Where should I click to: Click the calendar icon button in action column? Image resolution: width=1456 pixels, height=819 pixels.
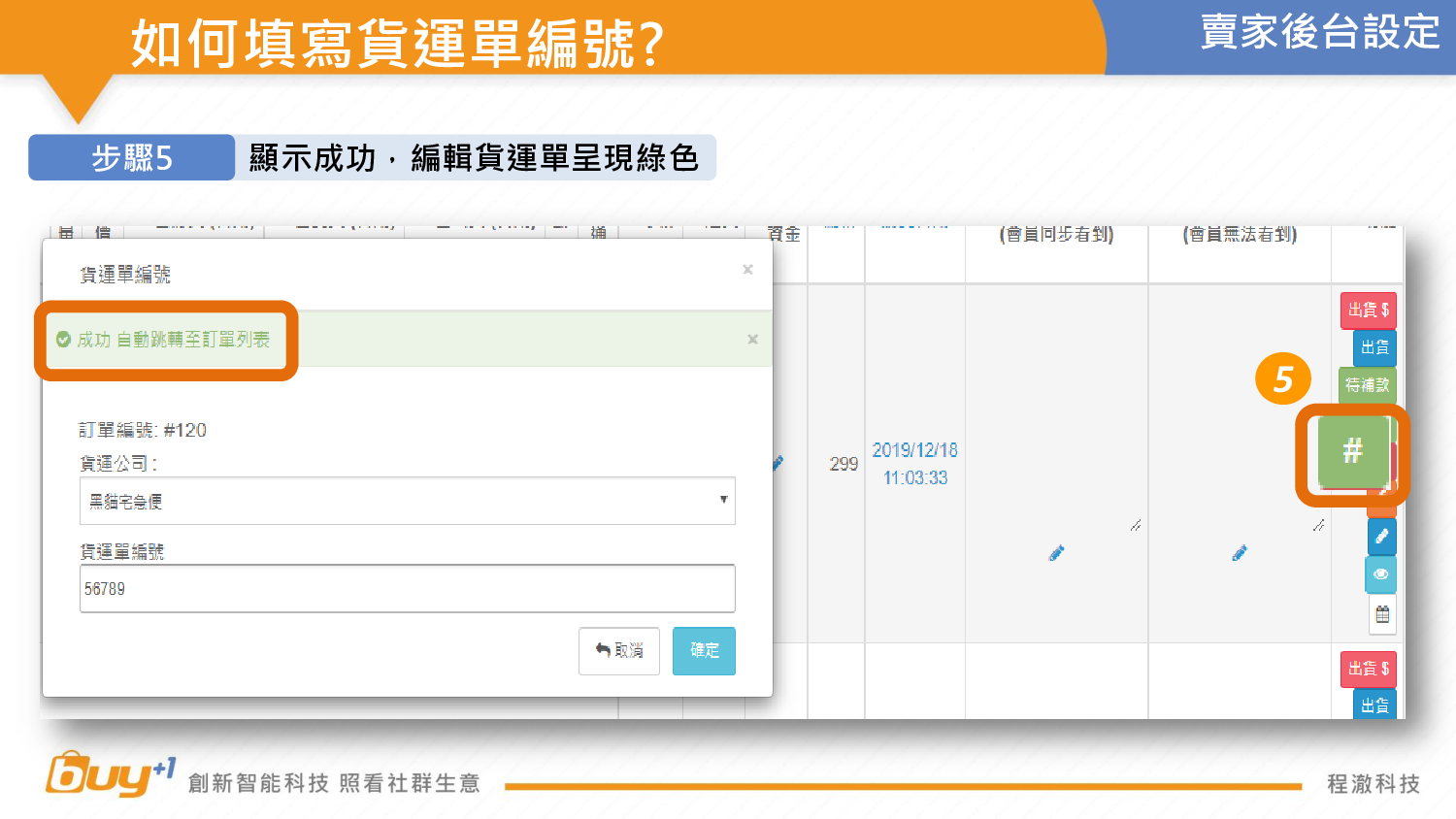click(1382, 614)
